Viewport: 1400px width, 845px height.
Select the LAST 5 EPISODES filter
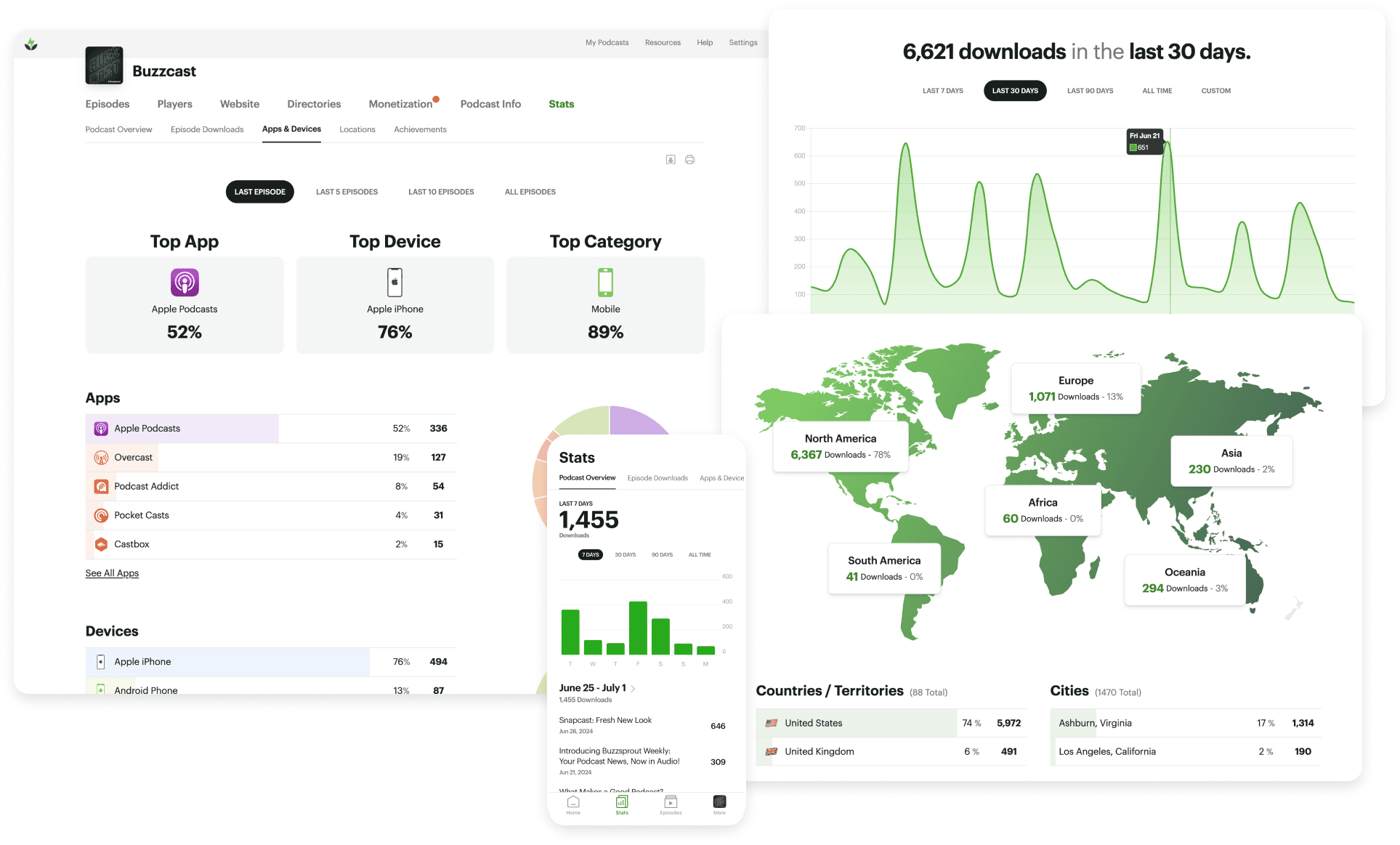click(347, 192)
